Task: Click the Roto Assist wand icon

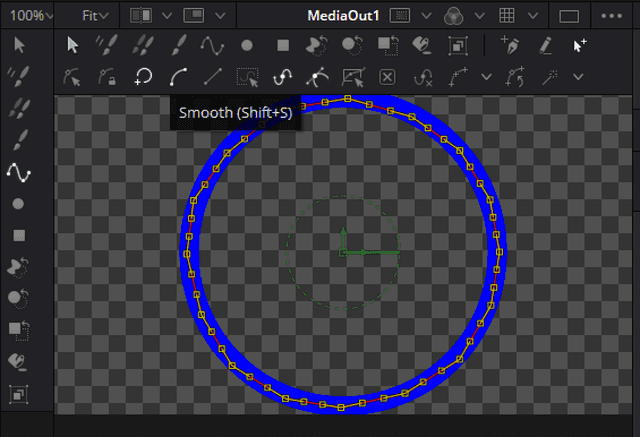Action: pos(550,77)
